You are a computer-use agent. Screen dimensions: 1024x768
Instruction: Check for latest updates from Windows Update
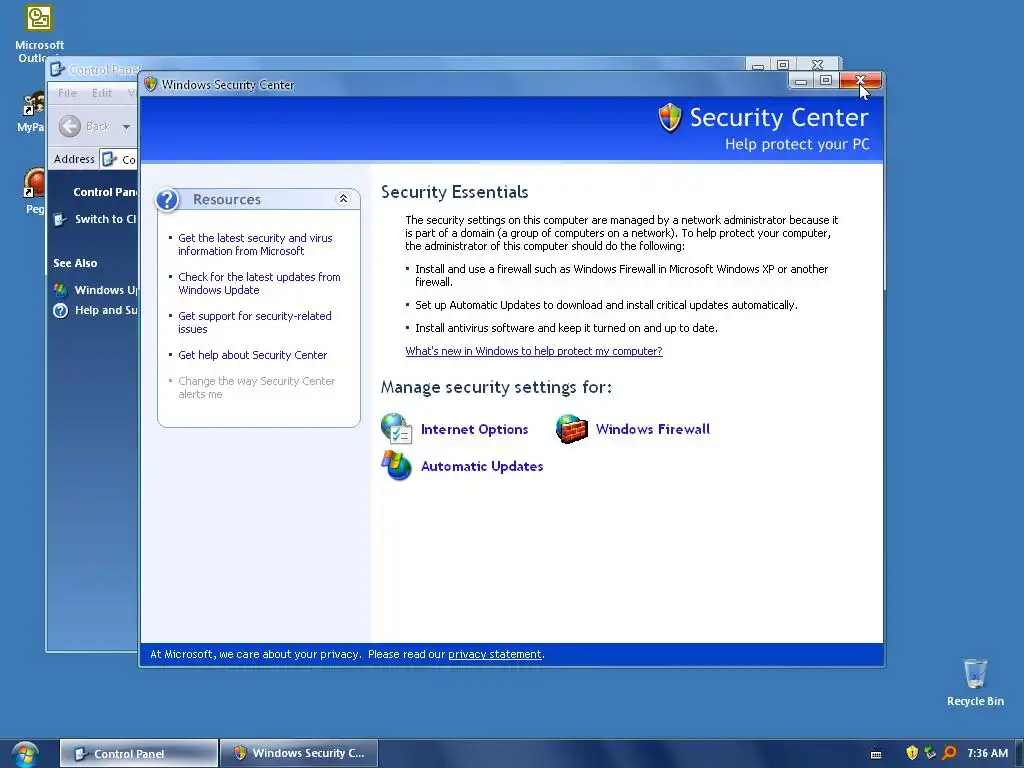pos(259,283)
